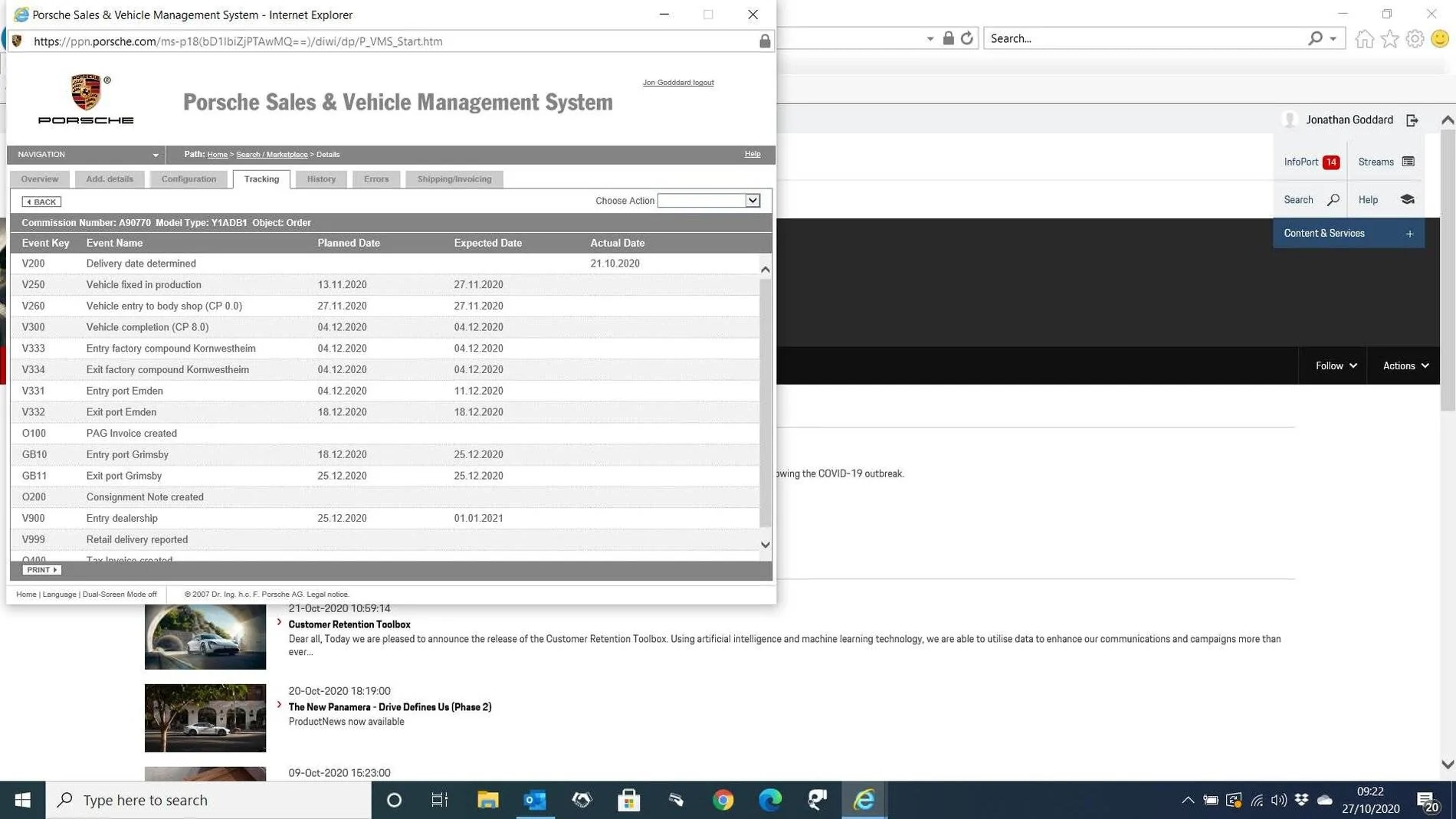The width and height of the screenshot is (1456, 819).
Task: Switch to the Overview tab
Action: pos(40,179)
